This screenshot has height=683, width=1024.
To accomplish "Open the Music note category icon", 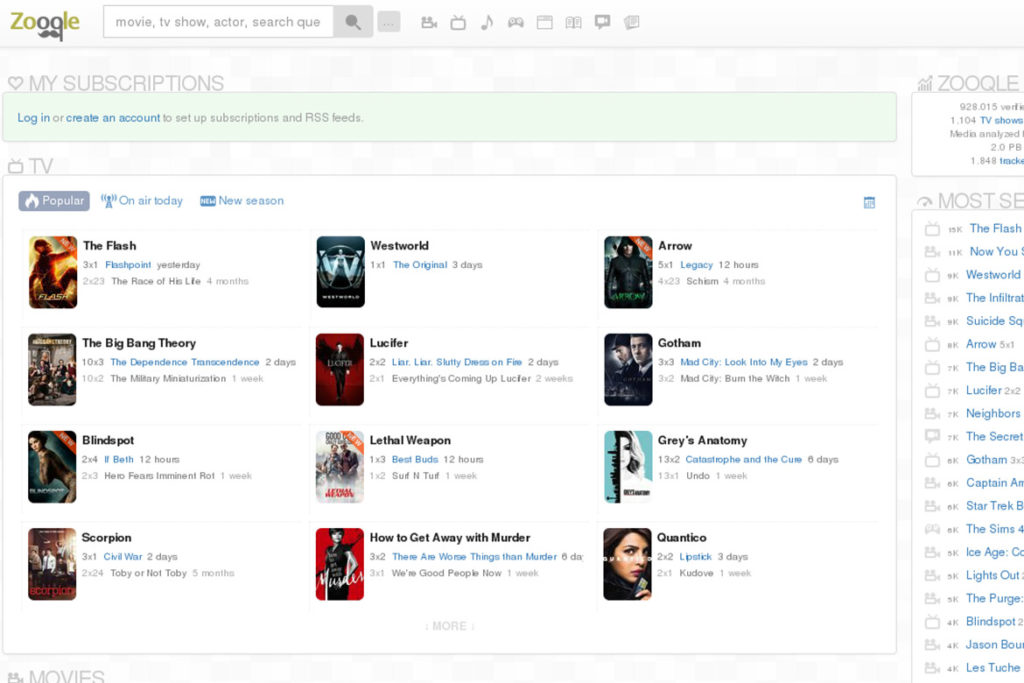I will (x=487, y=23).
